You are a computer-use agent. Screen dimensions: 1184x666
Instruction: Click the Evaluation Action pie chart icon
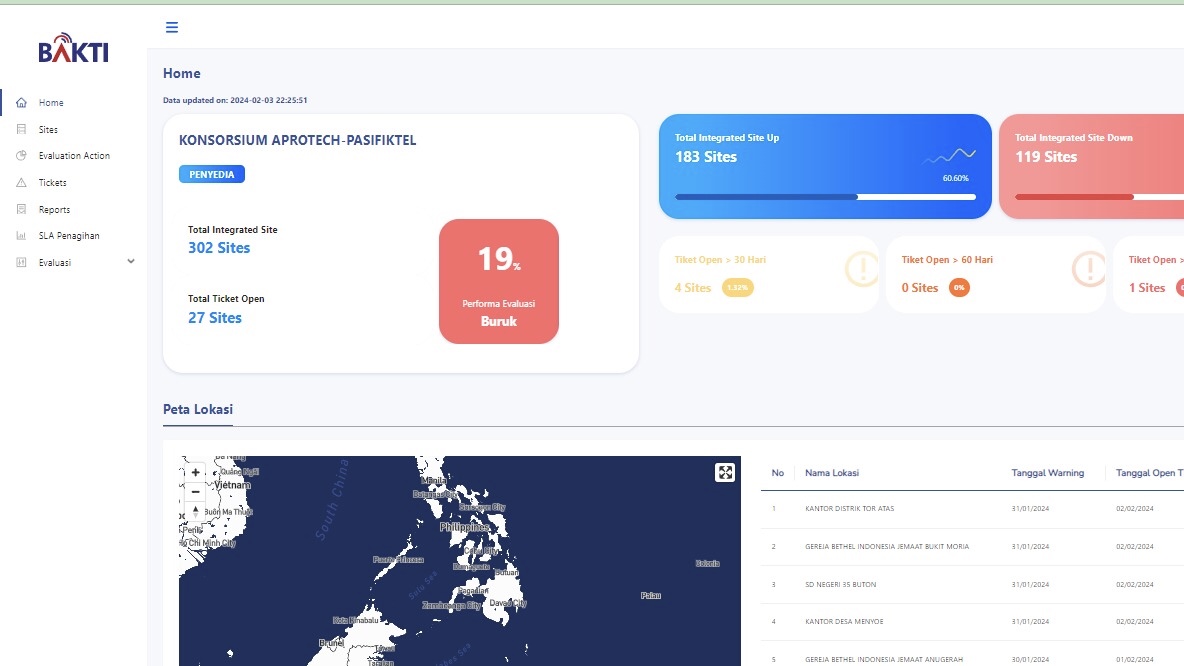click(22, 156)
